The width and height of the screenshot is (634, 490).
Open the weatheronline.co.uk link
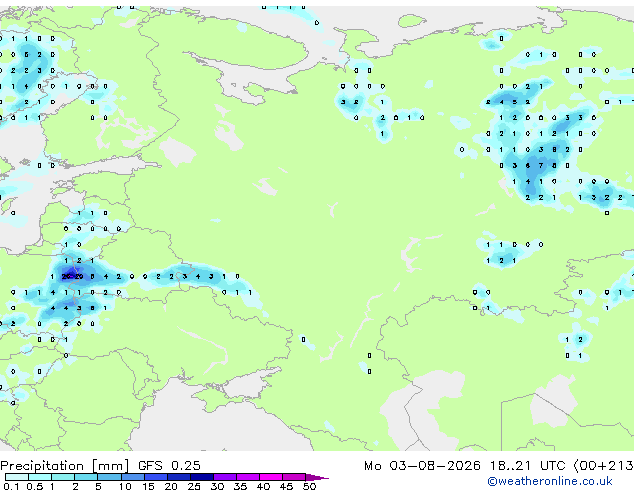550,481
